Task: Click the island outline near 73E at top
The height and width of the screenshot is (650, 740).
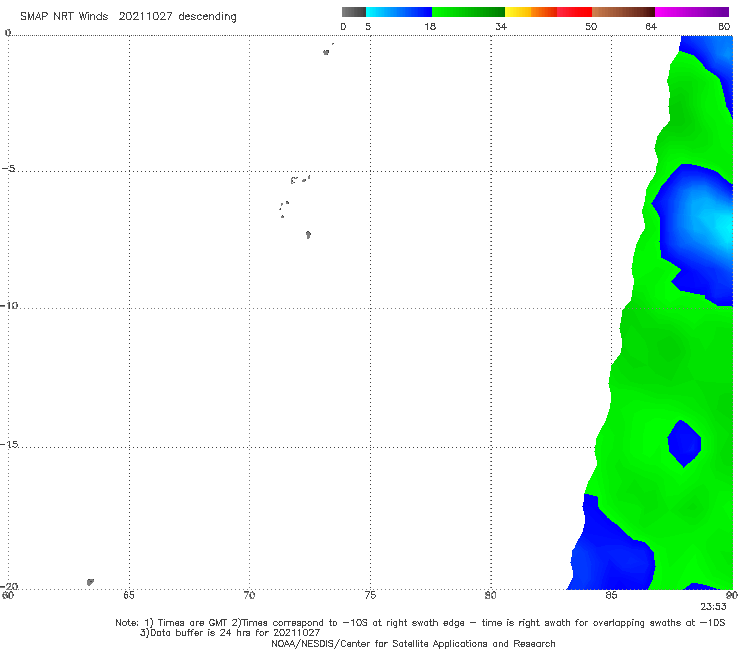Action: tap(326, 52)
